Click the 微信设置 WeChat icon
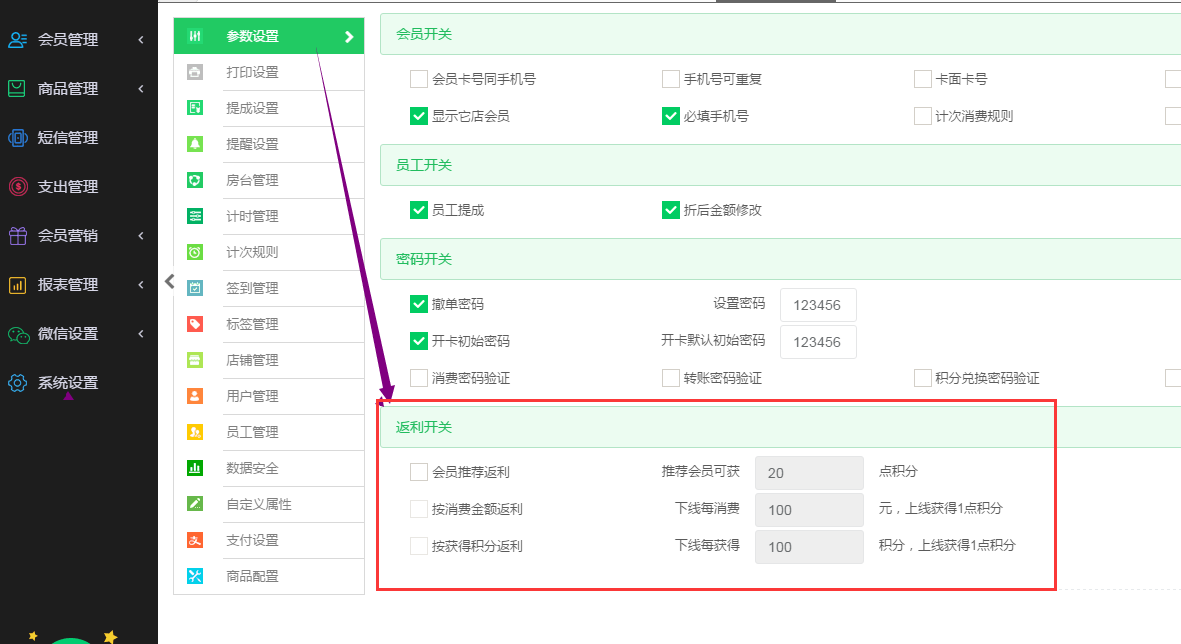The image size is (1181, 644). (x=17, y=334)
